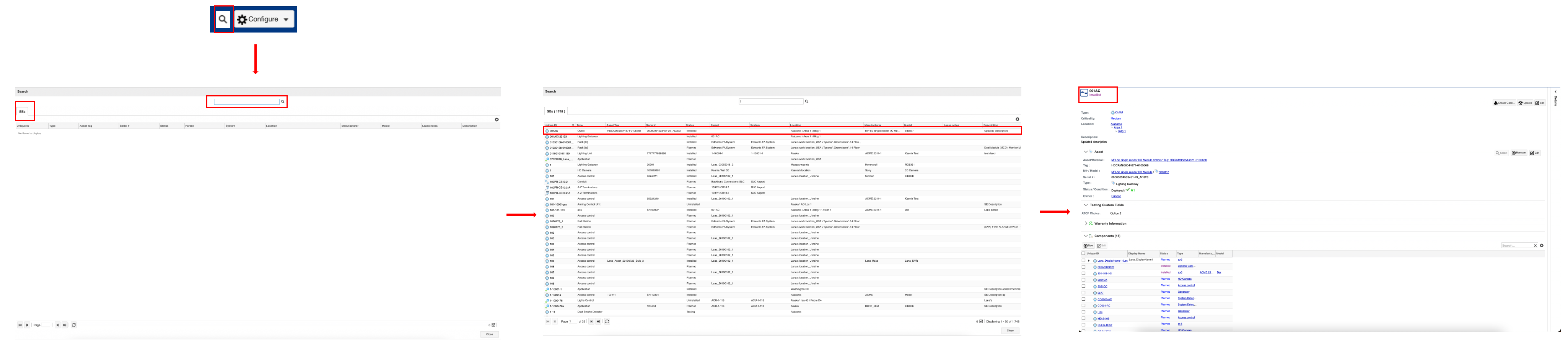Toggle selected-count checkbox in empty Search dialog footer

493,325
